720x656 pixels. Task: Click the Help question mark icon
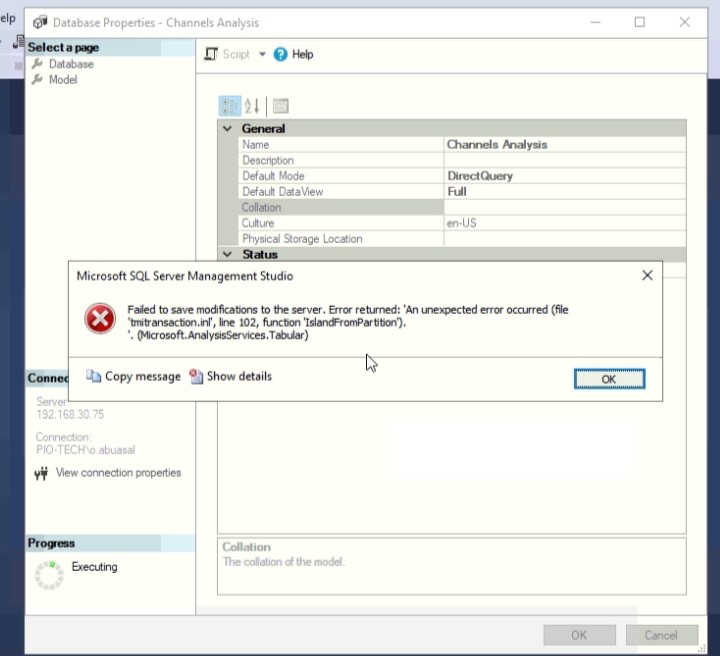pos(281,54)
